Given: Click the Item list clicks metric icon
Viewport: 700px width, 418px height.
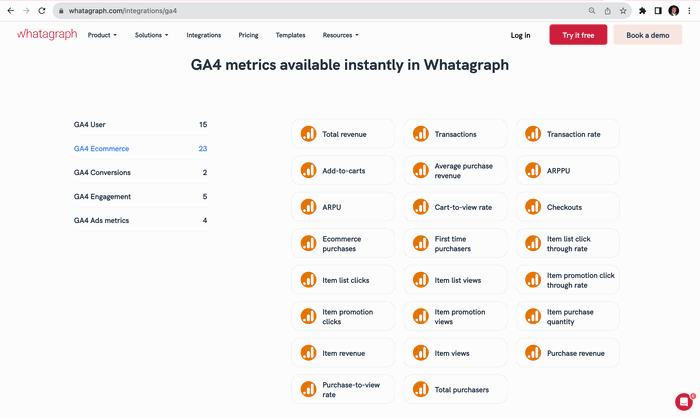Looking at the screenshot, I should coord(308,280).
